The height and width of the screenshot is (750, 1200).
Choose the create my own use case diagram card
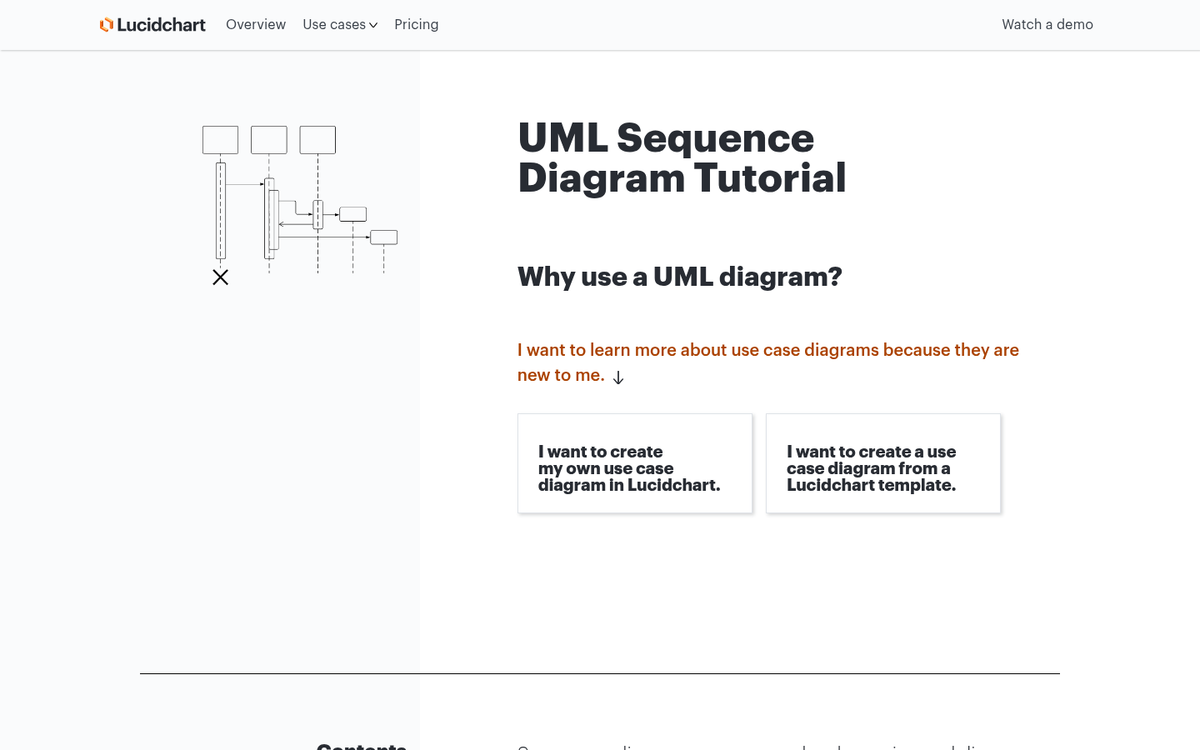635,463
